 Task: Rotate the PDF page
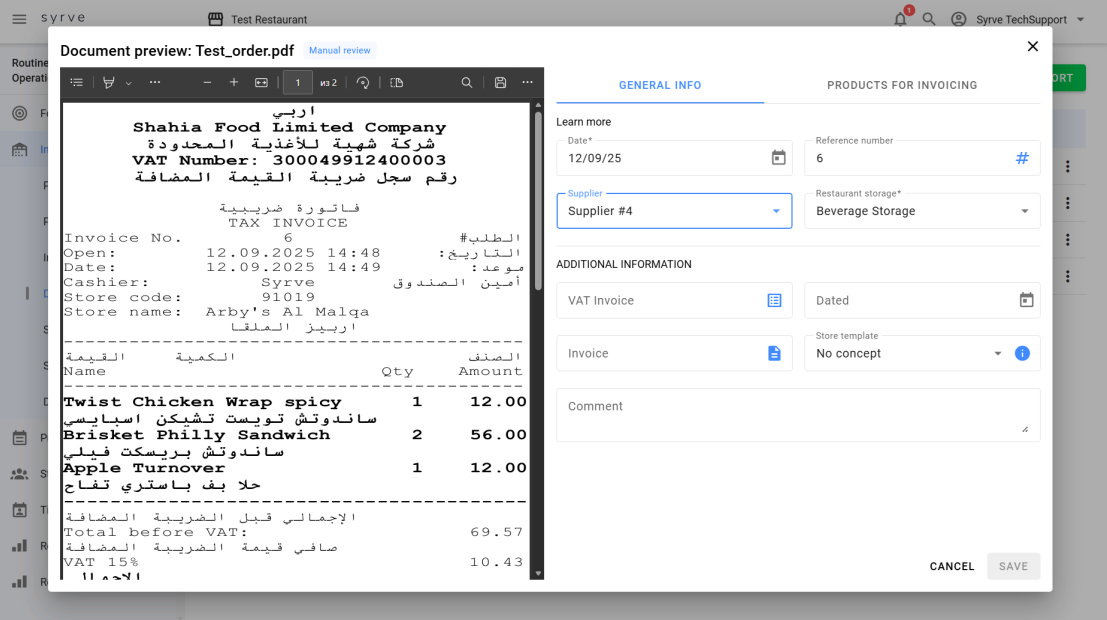(x=363, y=83)
